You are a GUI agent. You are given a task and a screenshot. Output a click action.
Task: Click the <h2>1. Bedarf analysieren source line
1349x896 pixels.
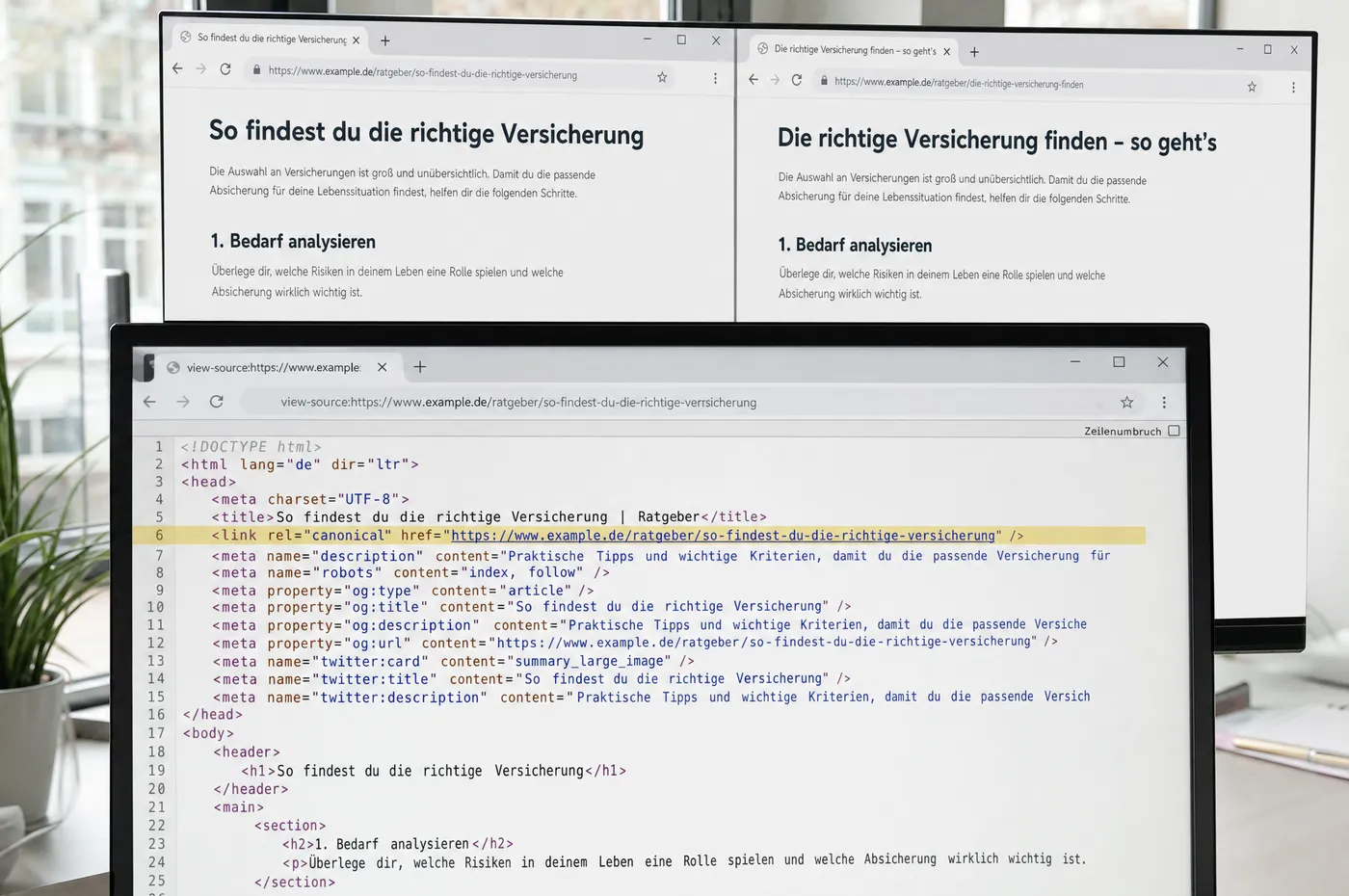pyautogui.click(x=397, y=844)
